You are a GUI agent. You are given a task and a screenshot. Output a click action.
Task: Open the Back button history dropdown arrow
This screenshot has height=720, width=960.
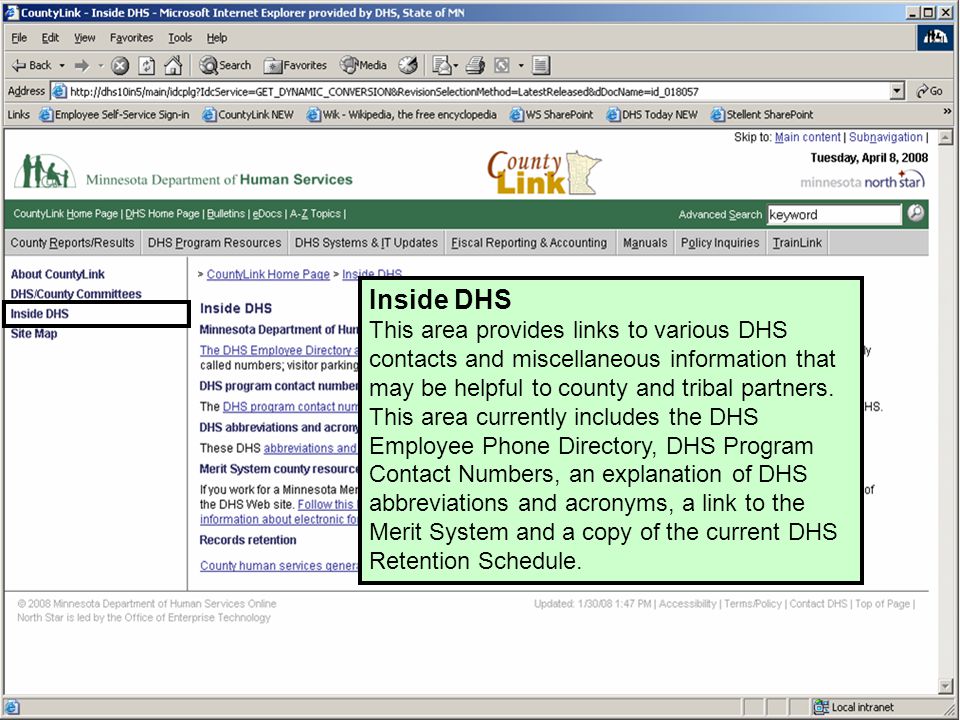pos(62,66)
